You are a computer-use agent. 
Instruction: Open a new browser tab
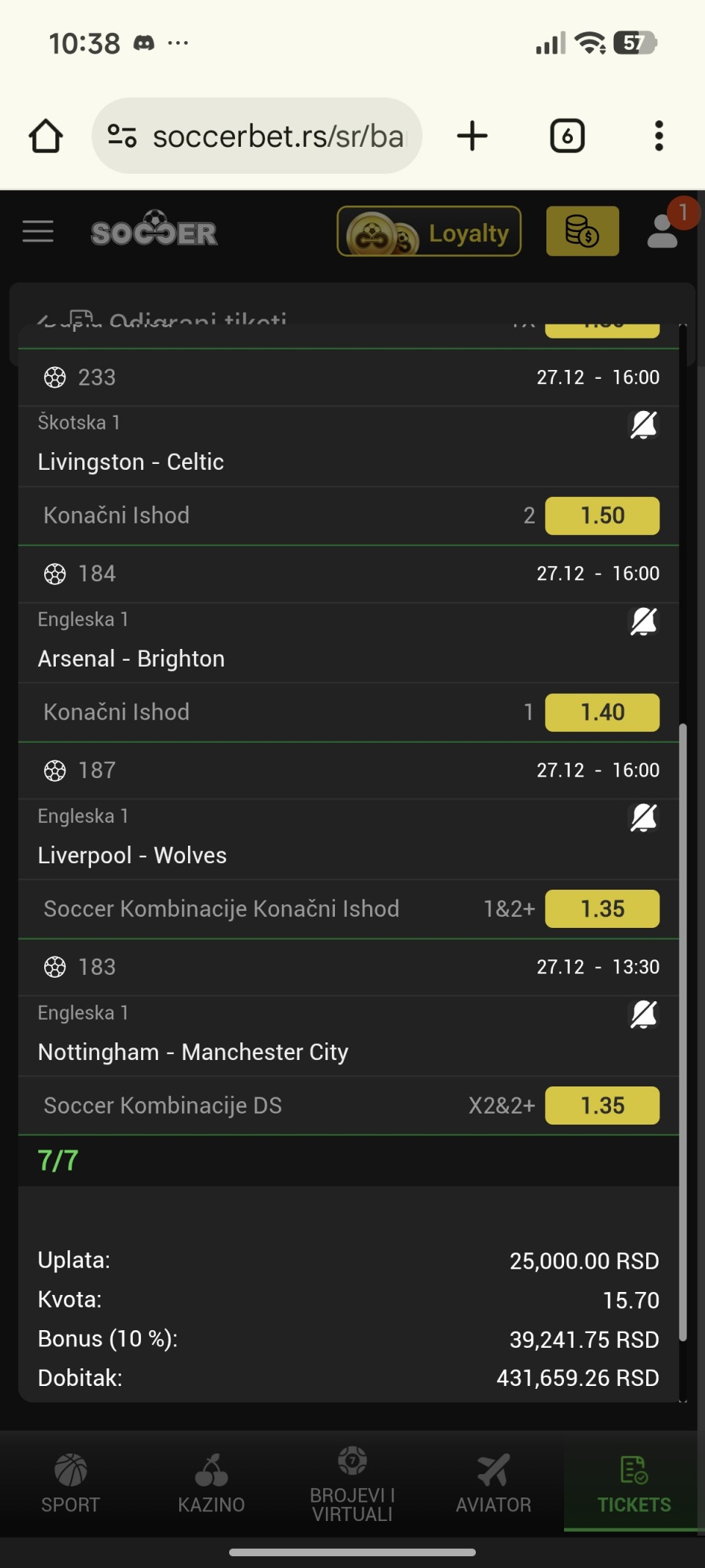(472, 136)
